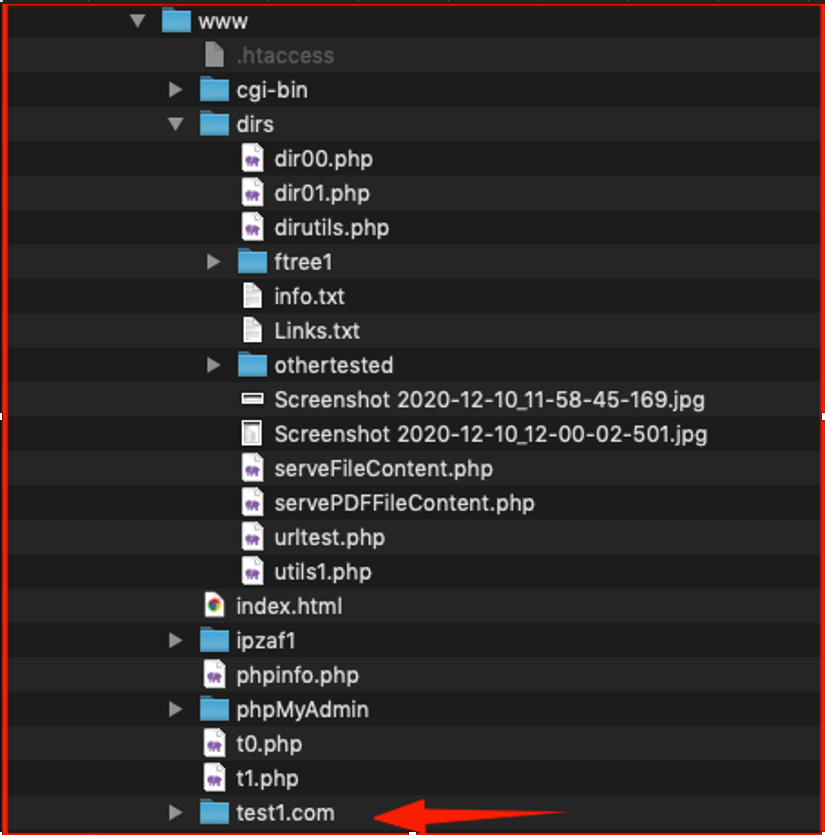Expand the test1.com folder

(x=175, y=812)
